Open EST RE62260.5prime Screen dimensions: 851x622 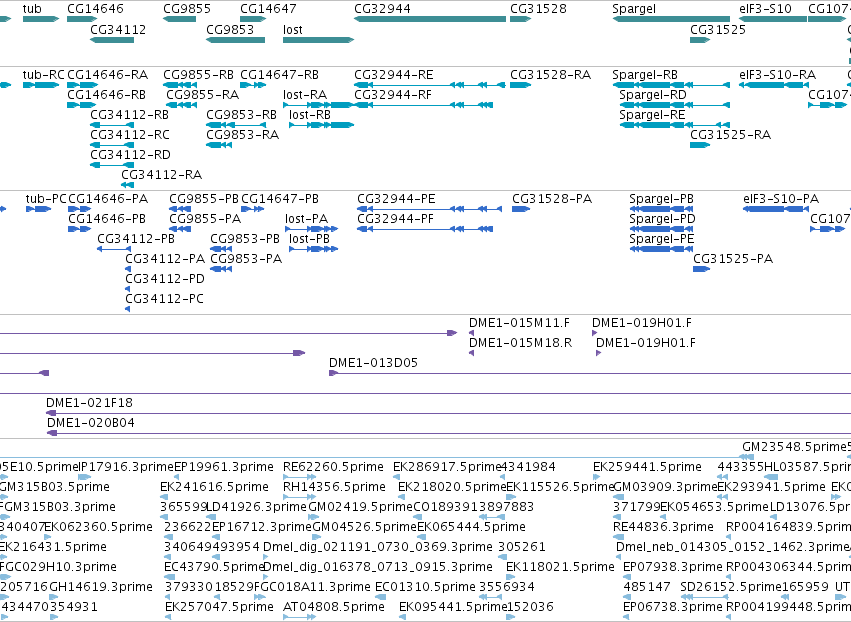(x=333, y=467)
